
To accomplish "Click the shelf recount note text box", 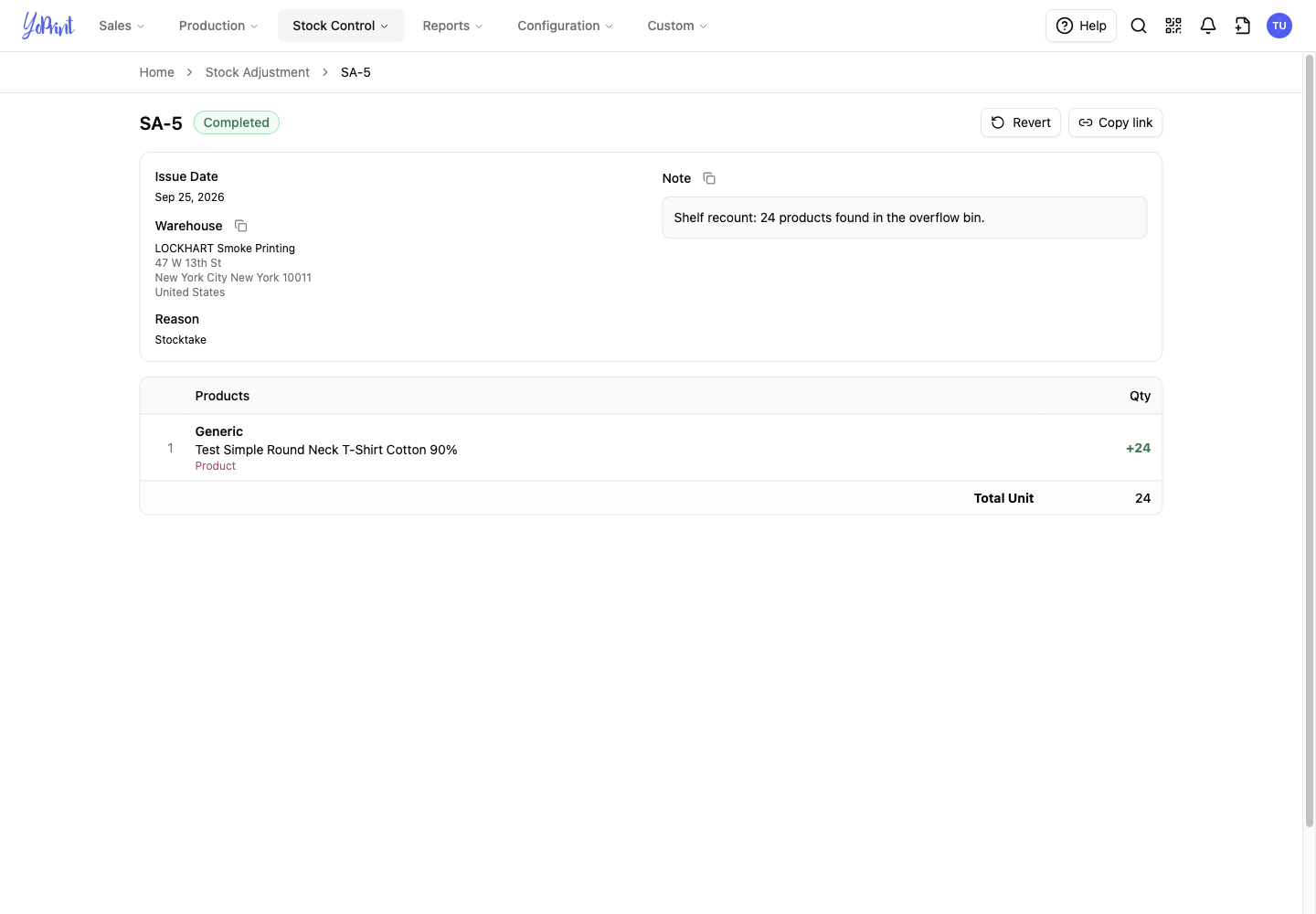I will 905,218.
